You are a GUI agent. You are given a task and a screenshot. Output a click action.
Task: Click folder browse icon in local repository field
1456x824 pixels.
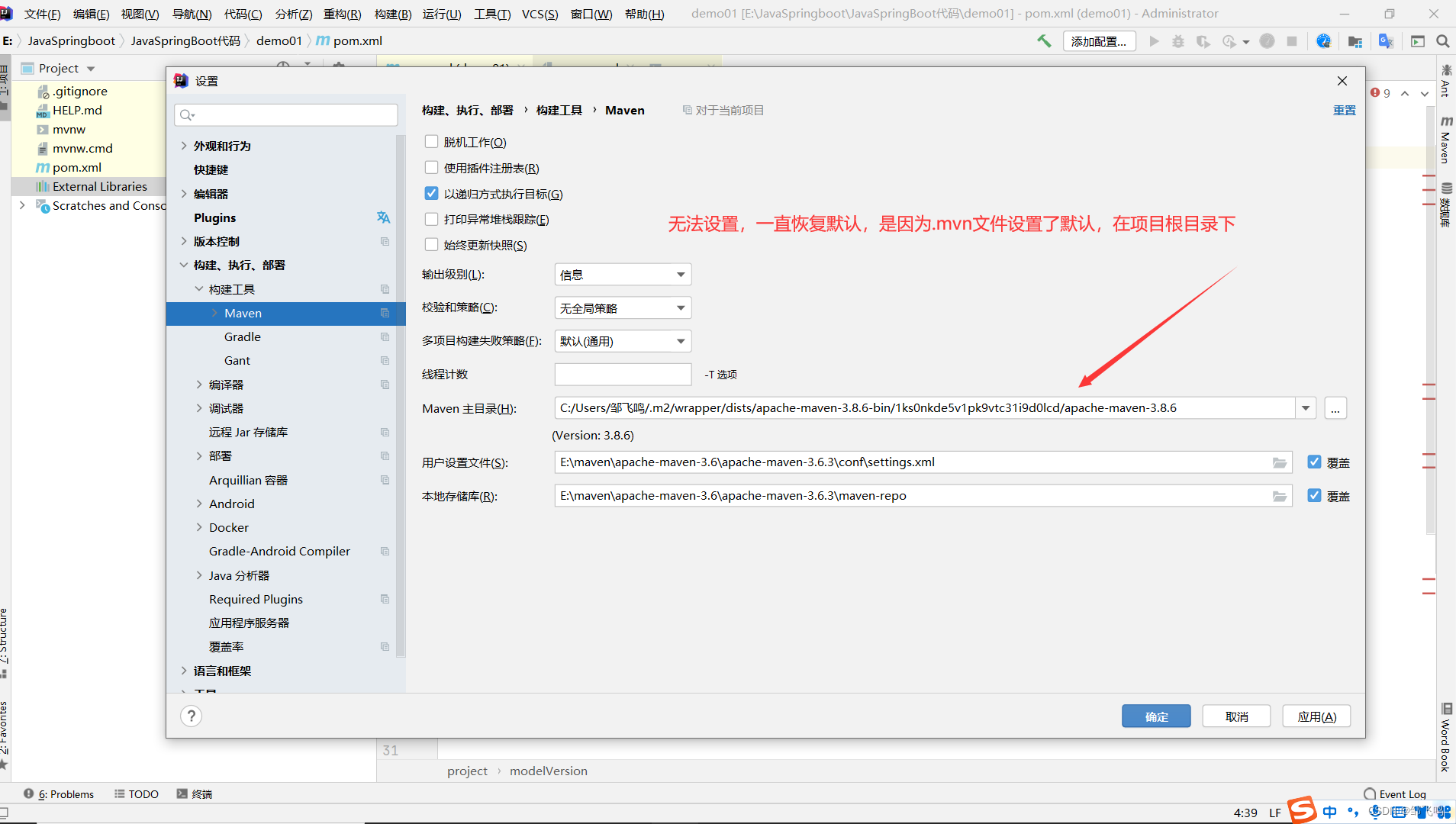pyautogui.click(x=1280, y=496)
